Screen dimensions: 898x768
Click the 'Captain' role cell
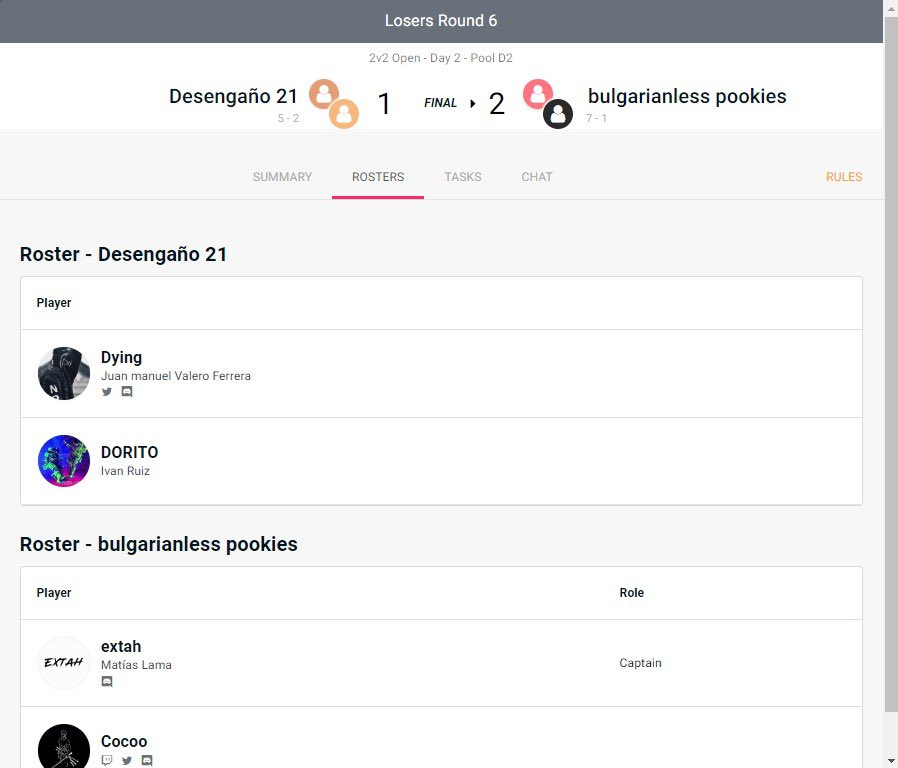[640, 663]
